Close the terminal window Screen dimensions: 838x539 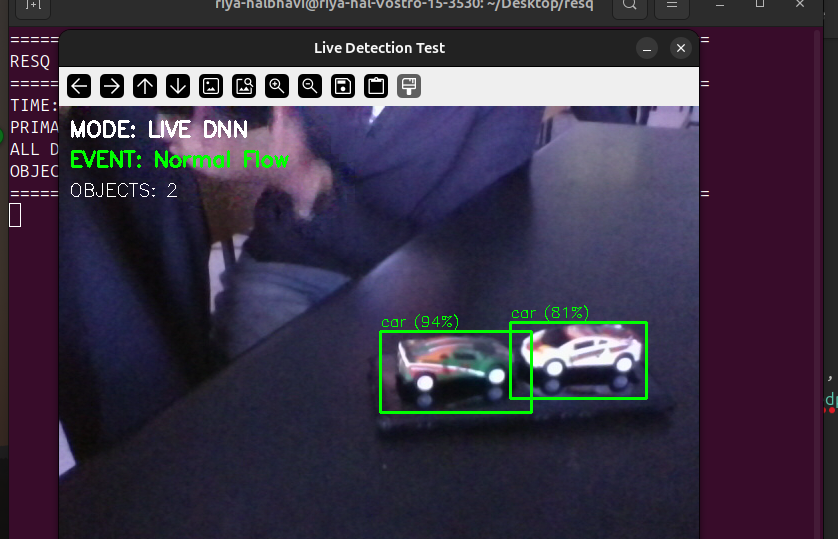tap(800, 4)
